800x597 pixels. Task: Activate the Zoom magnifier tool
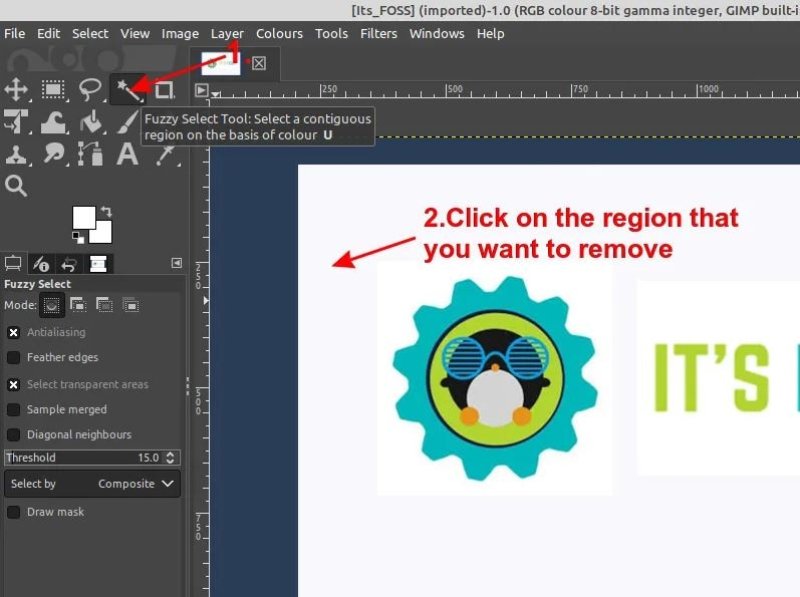[16, 186]
